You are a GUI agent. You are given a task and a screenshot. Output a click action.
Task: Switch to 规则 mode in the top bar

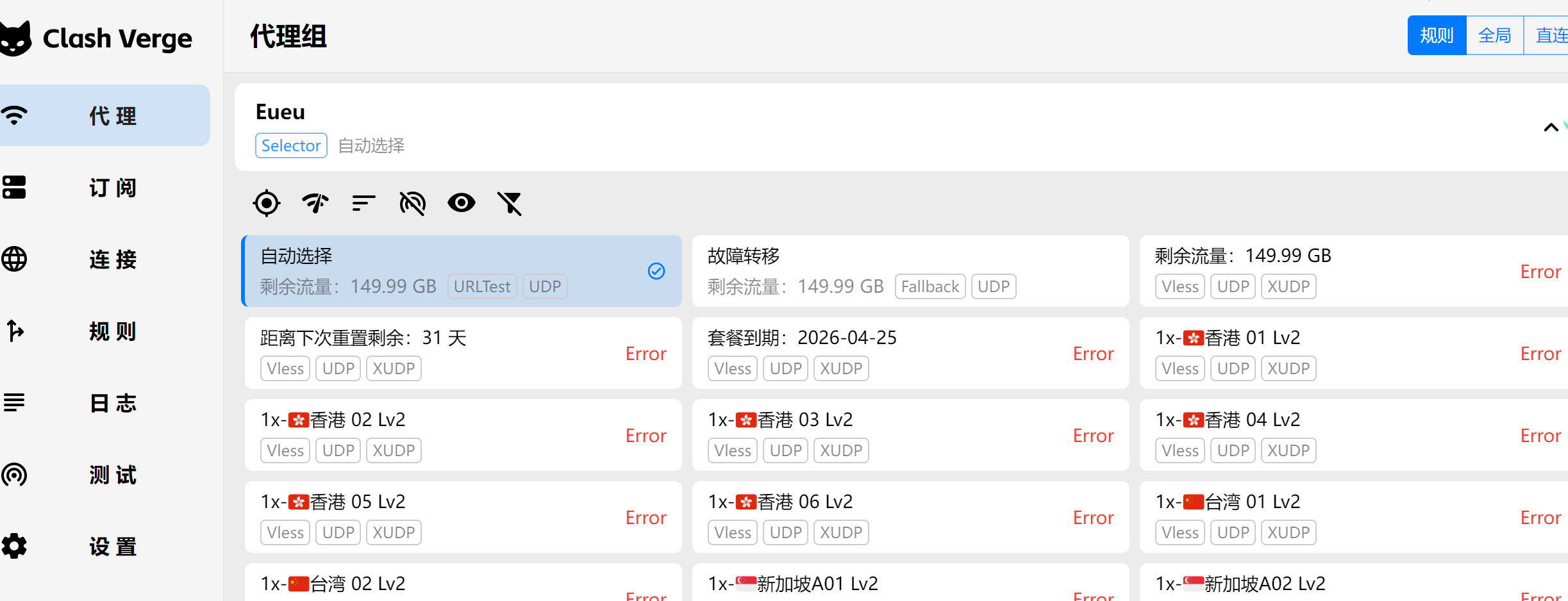click(1436, 36)
